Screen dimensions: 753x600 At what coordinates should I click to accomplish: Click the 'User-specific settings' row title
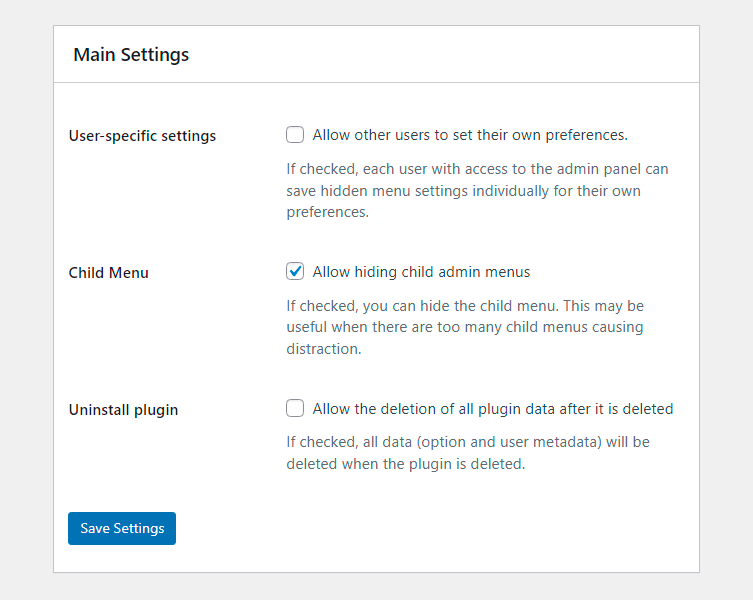click(142, 136)
